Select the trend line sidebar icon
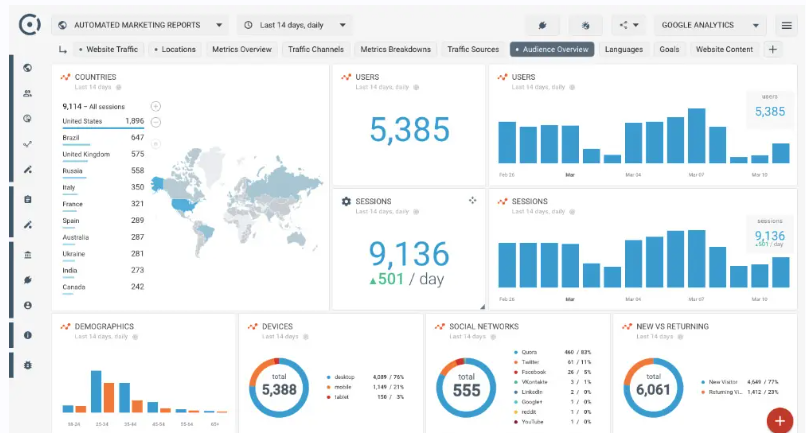This screenshot has height=433, width=806. pyautogui.click(x=28, y=144)
